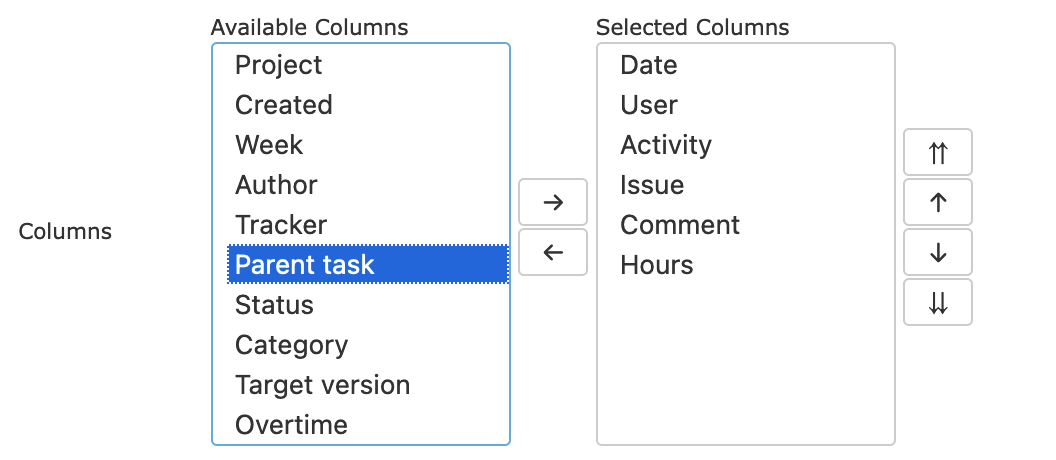Viewport: 1056px width, 460px height.
Task: Select Hours in Selected Columns
Action: (x=746, y=265)
